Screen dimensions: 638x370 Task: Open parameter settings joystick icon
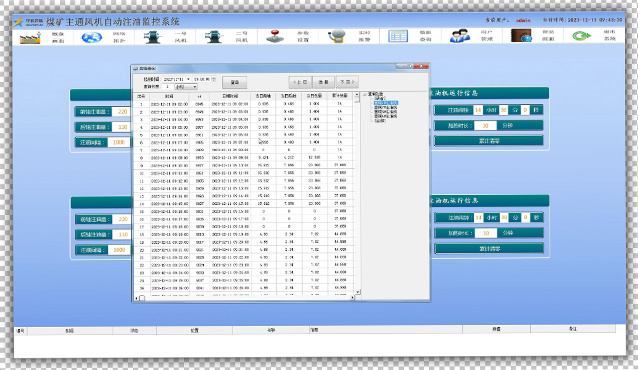(275, 37)
